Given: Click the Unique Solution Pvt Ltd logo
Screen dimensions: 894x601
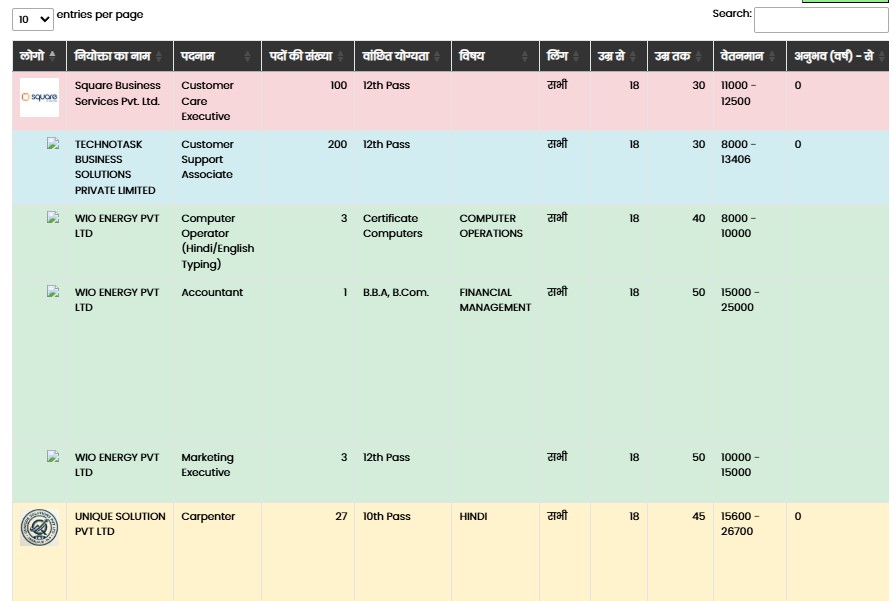Looking at the screenshot, I should coord(39,527).
